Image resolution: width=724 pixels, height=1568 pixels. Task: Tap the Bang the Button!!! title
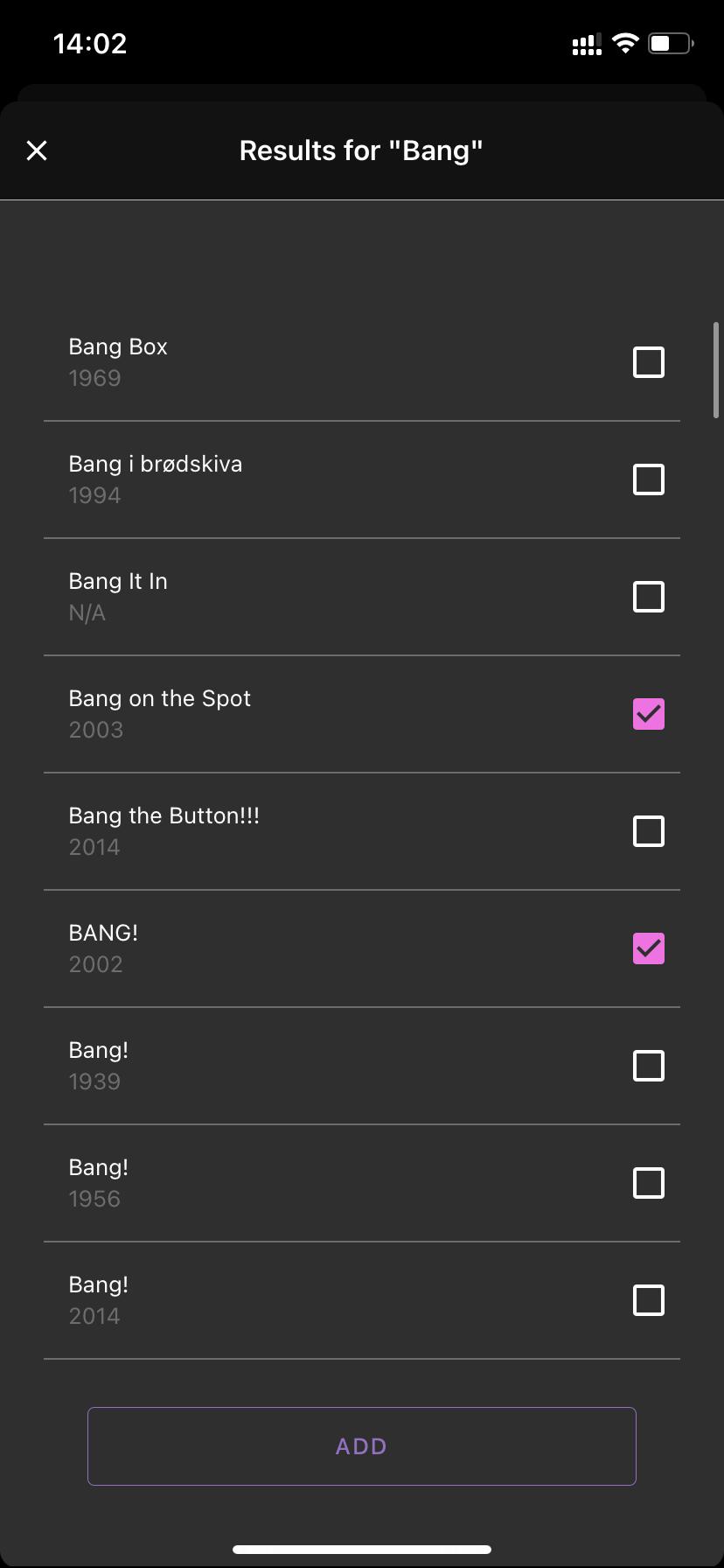[164, 815]
